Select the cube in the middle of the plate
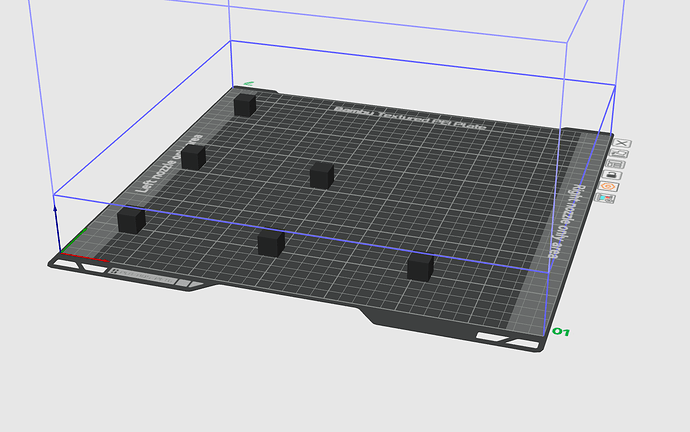 pyautogui.click(x=322, y=175)
